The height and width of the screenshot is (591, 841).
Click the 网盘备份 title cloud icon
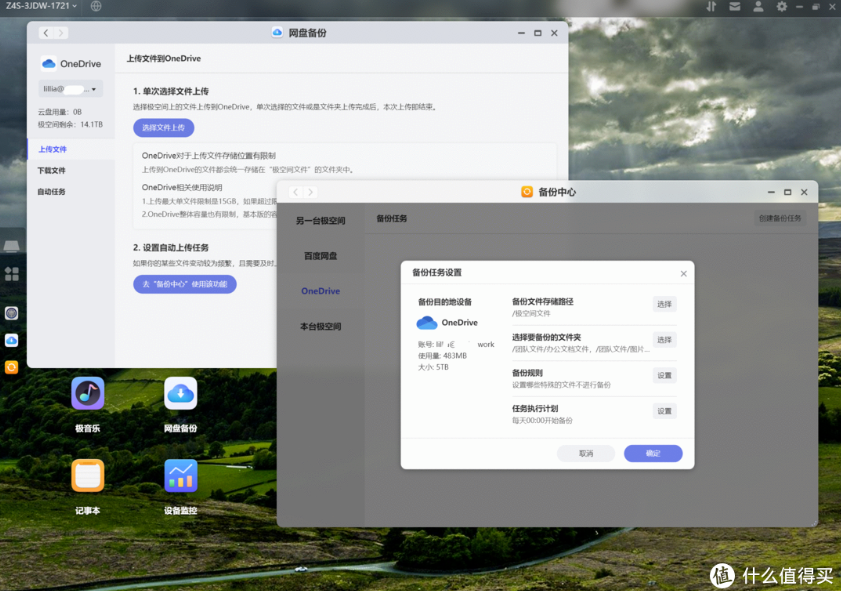pyautogui.click(x=277, y=33)
